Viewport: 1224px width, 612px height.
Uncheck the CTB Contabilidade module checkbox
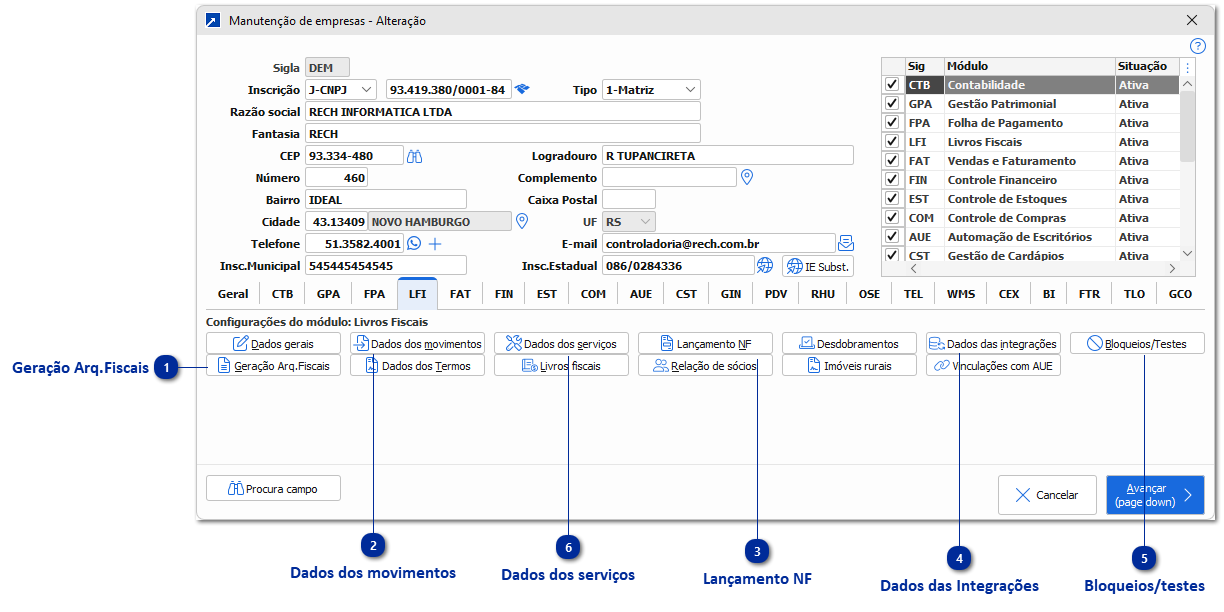(892, 85)
